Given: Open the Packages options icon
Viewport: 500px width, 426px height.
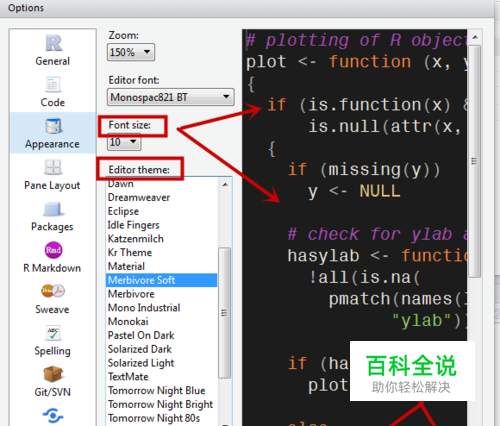Looking at the screenshot, I should (53, 209).
